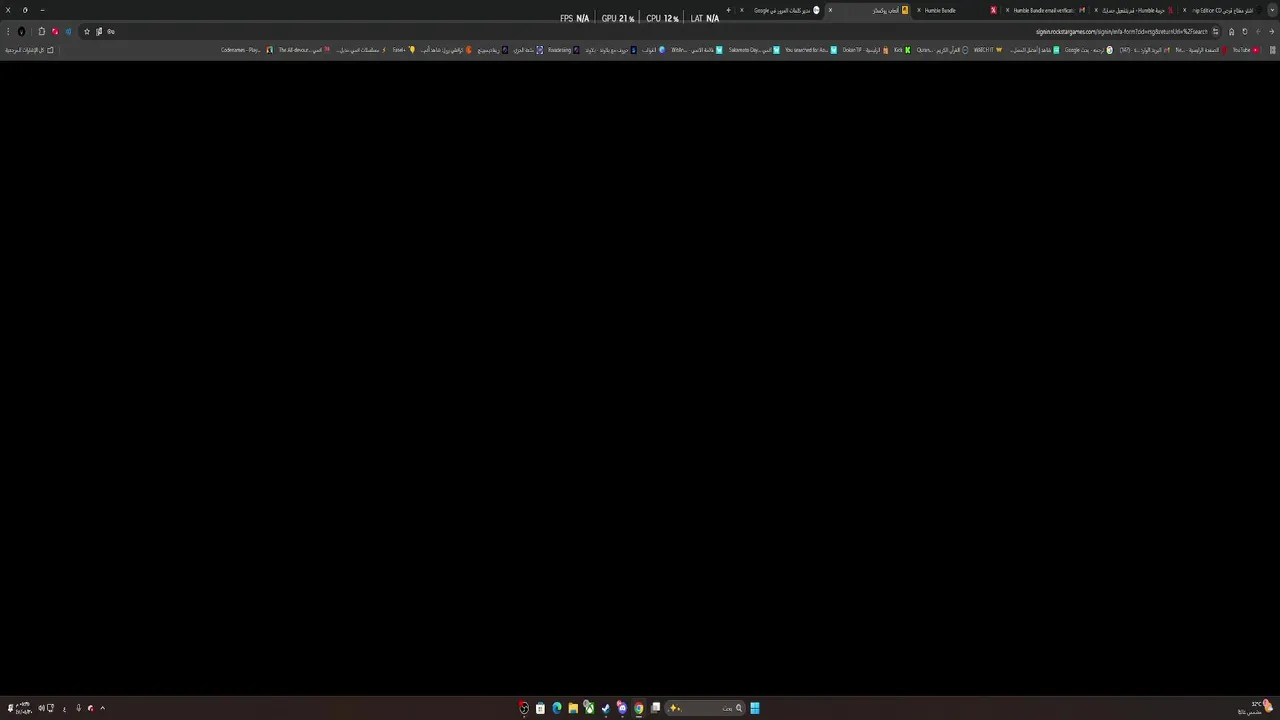The image size is (1280, 720).
Task: Open Microsoft Store from the taskbar
Action: click(x=540, y=708)
